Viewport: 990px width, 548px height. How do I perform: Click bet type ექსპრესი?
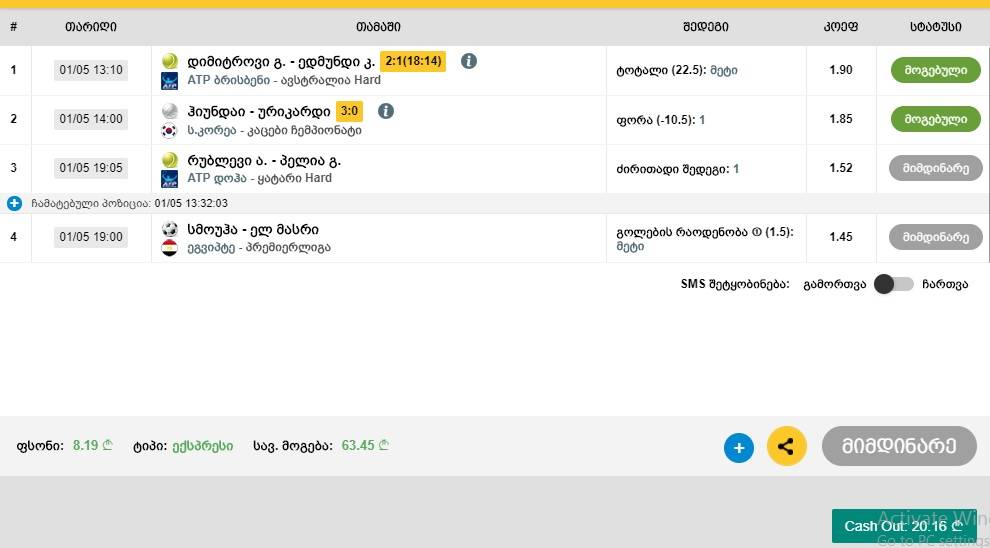point(201,446)
